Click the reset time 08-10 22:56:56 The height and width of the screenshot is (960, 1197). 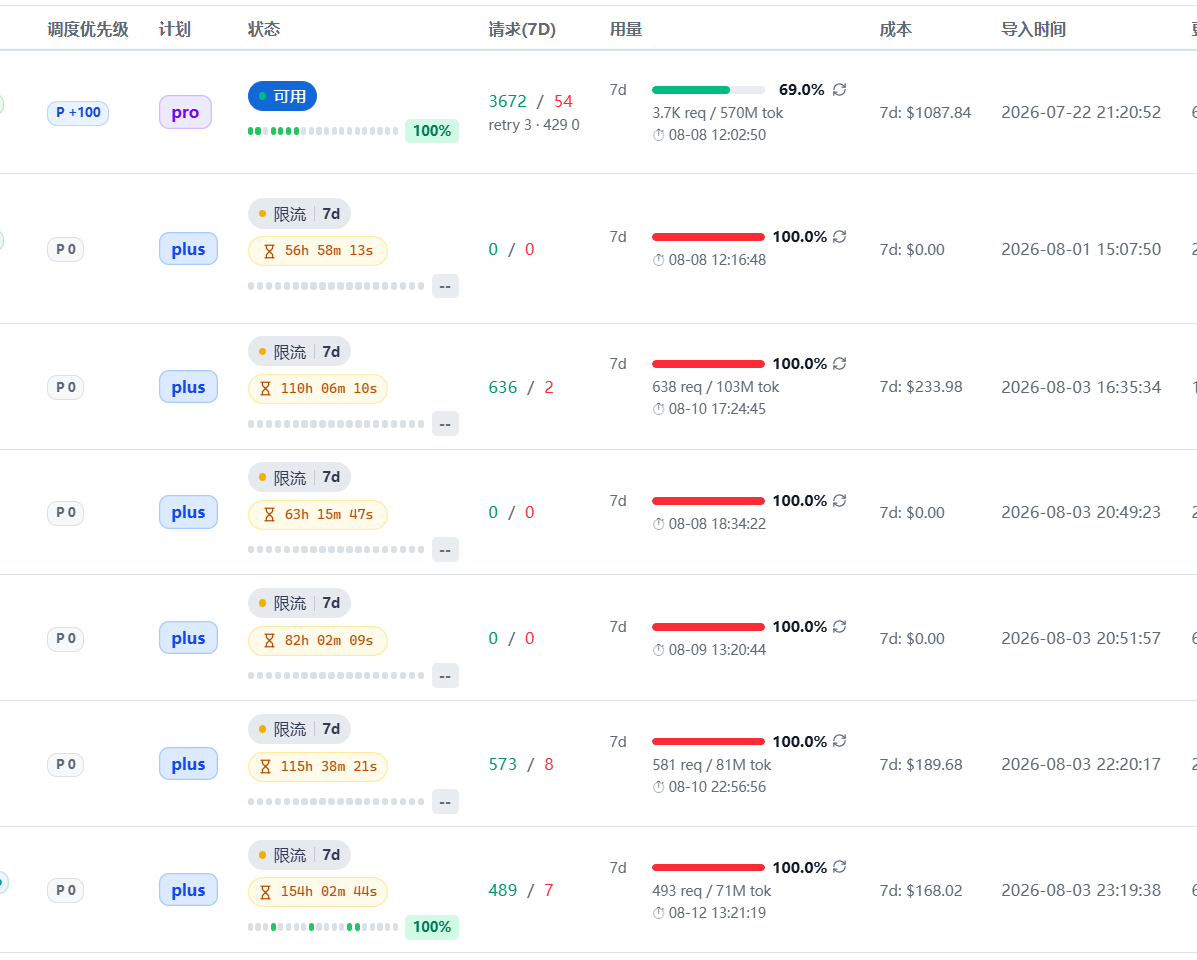click(x=717, y=787)
